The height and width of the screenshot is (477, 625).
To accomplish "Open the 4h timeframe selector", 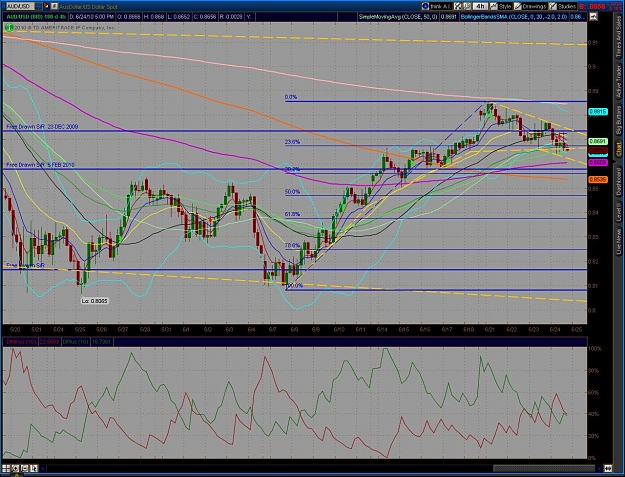I will tap(481, 6).
